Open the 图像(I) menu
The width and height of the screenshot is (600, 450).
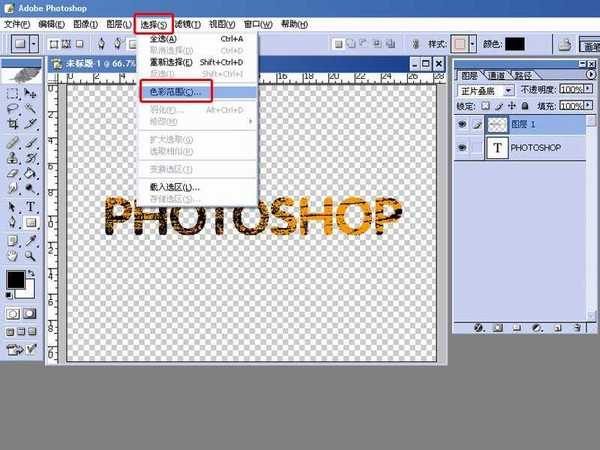[x=85, y=24]
